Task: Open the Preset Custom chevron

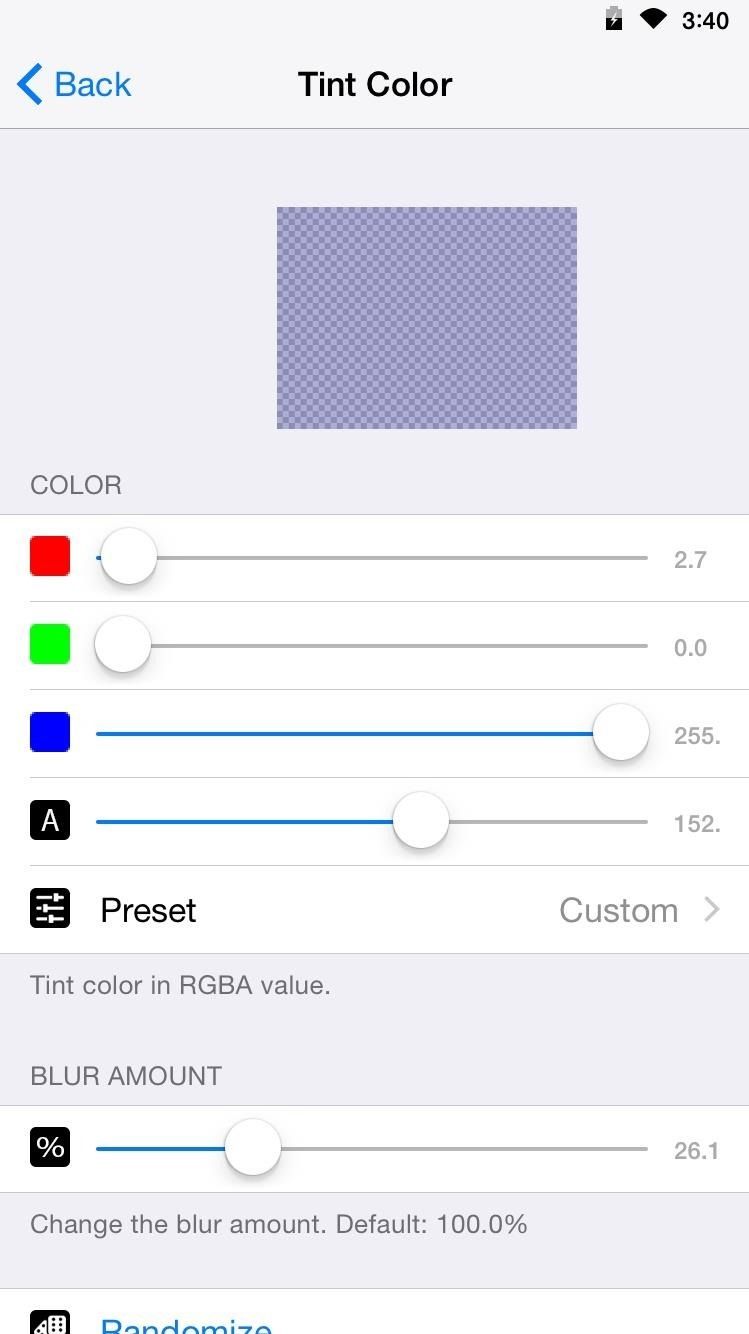Action: click(712, 909)
